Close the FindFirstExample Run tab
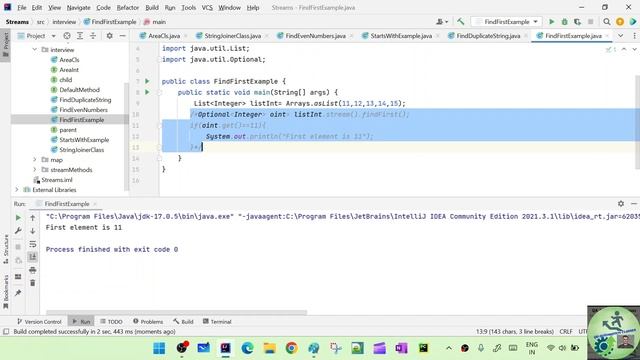This screenshot has height=360, width=640. pos(95,204)
